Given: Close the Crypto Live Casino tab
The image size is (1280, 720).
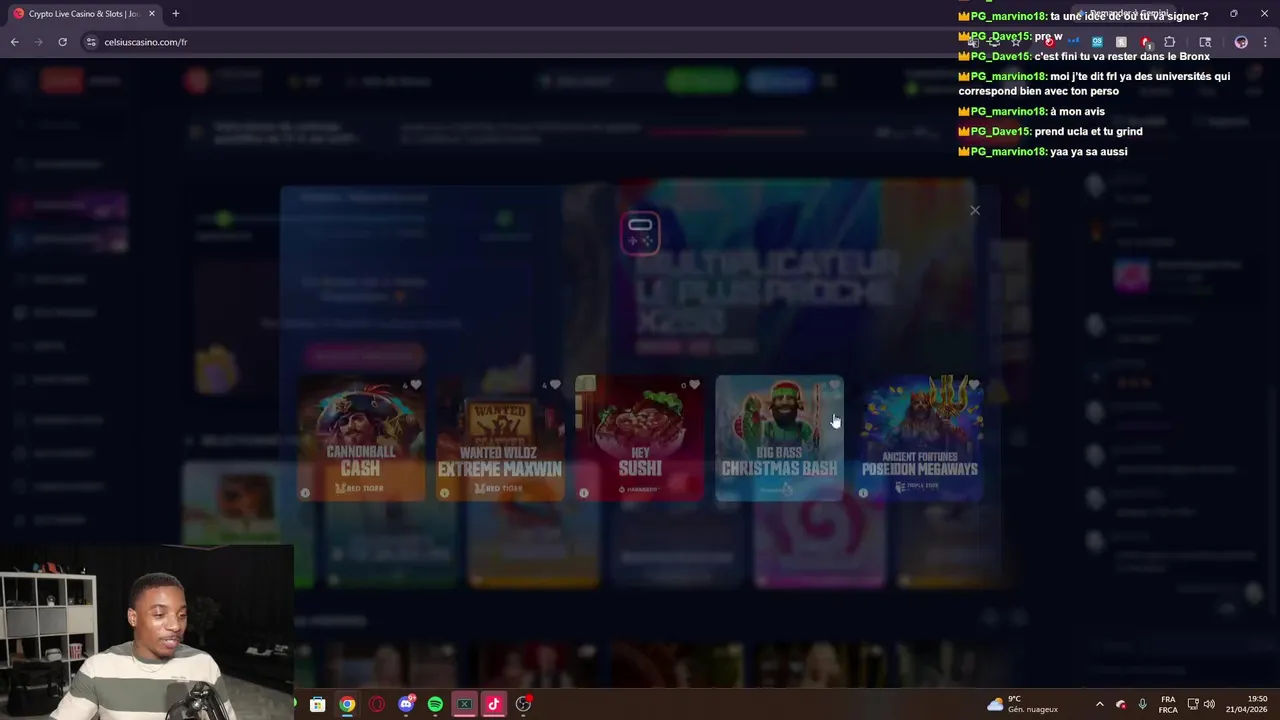Looking at the screenshot, I should click(x=152, y=14).
